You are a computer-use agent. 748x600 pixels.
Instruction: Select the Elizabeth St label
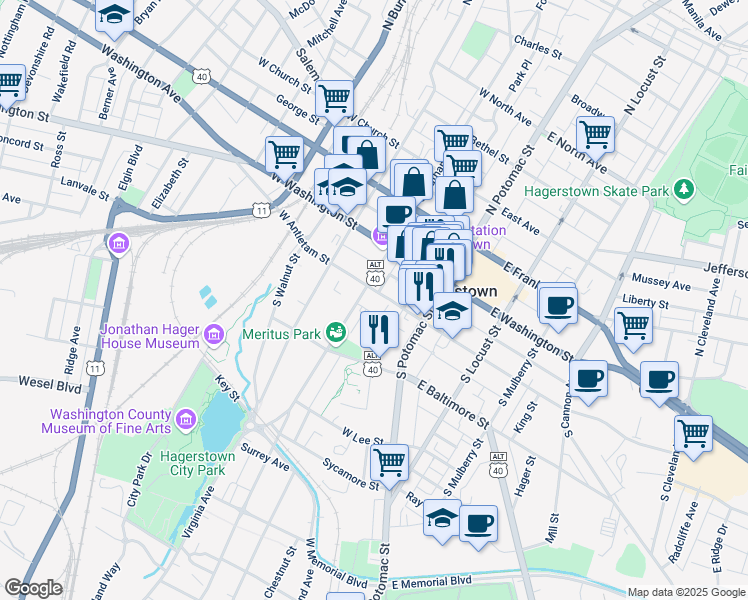pos(170,183)
